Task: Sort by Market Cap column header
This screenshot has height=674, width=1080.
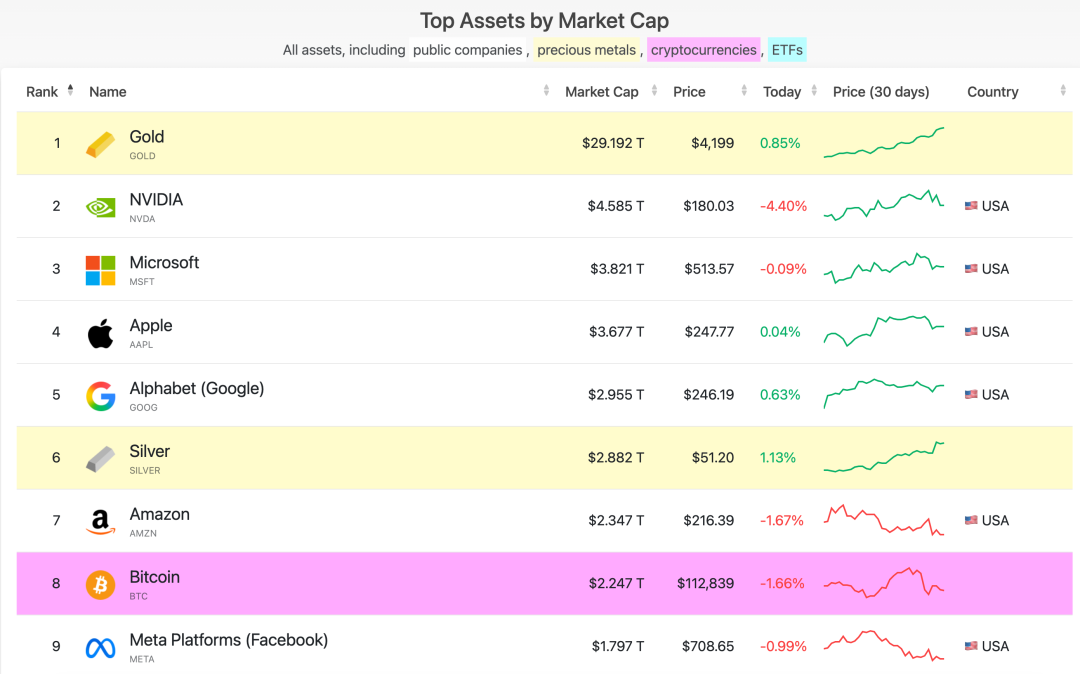Action: [x=601, y=92]
